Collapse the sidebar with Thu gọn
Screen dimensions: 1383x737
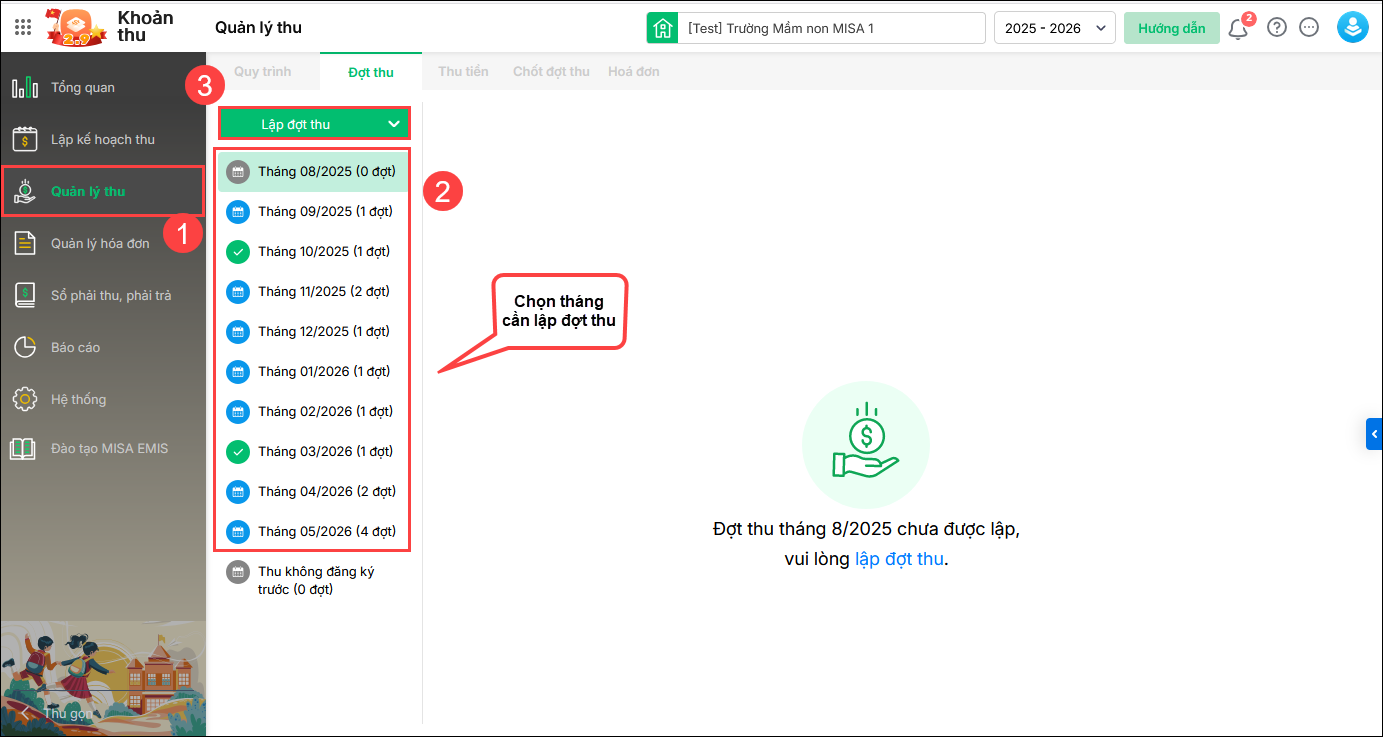56,714
